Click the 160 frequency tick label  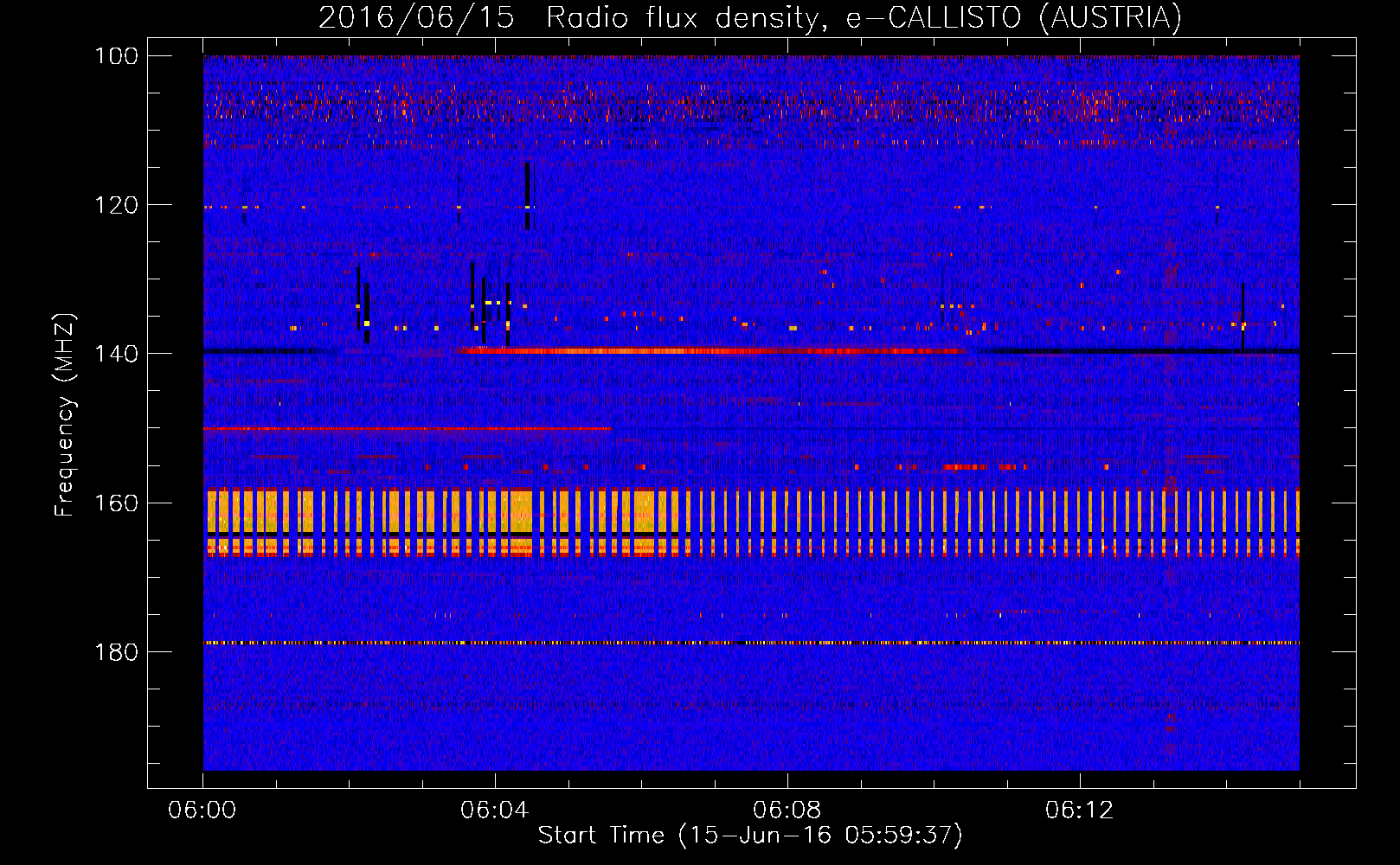117,503
